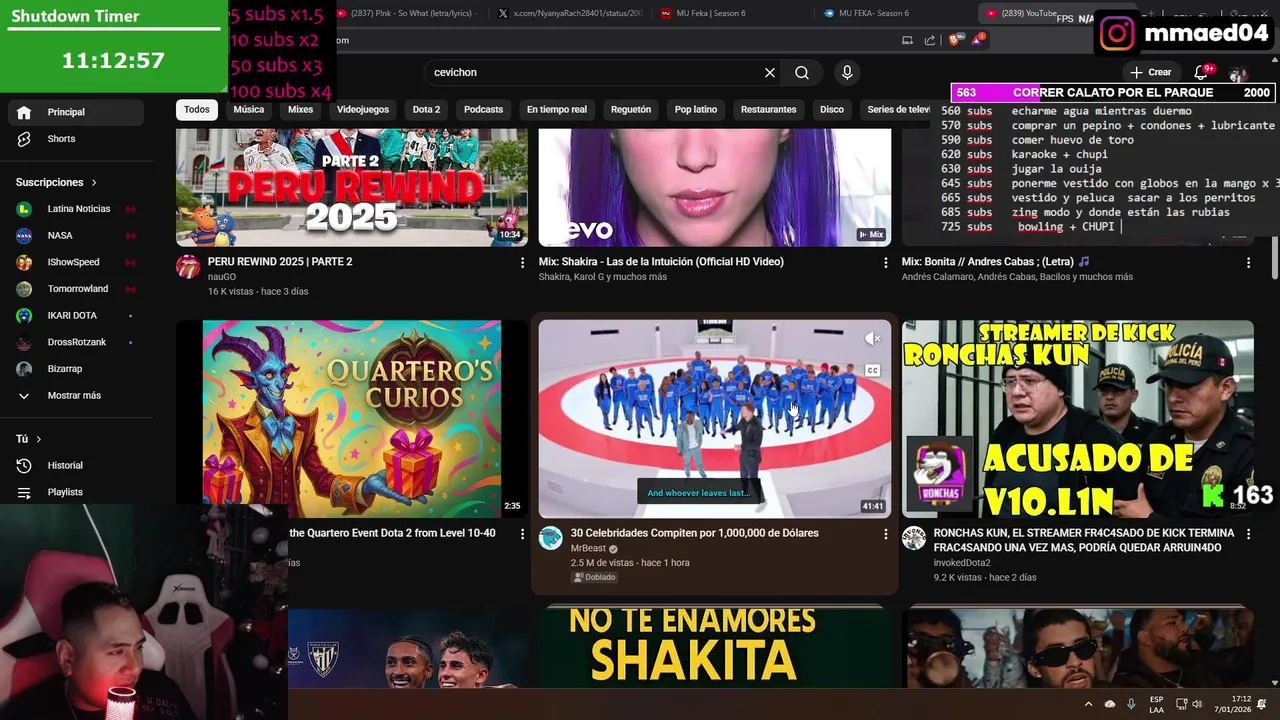Open PERU REWIND 2025 thumbnail
Image resolution: width=1280 pixels, height=720 pixels.
(352, 187)
